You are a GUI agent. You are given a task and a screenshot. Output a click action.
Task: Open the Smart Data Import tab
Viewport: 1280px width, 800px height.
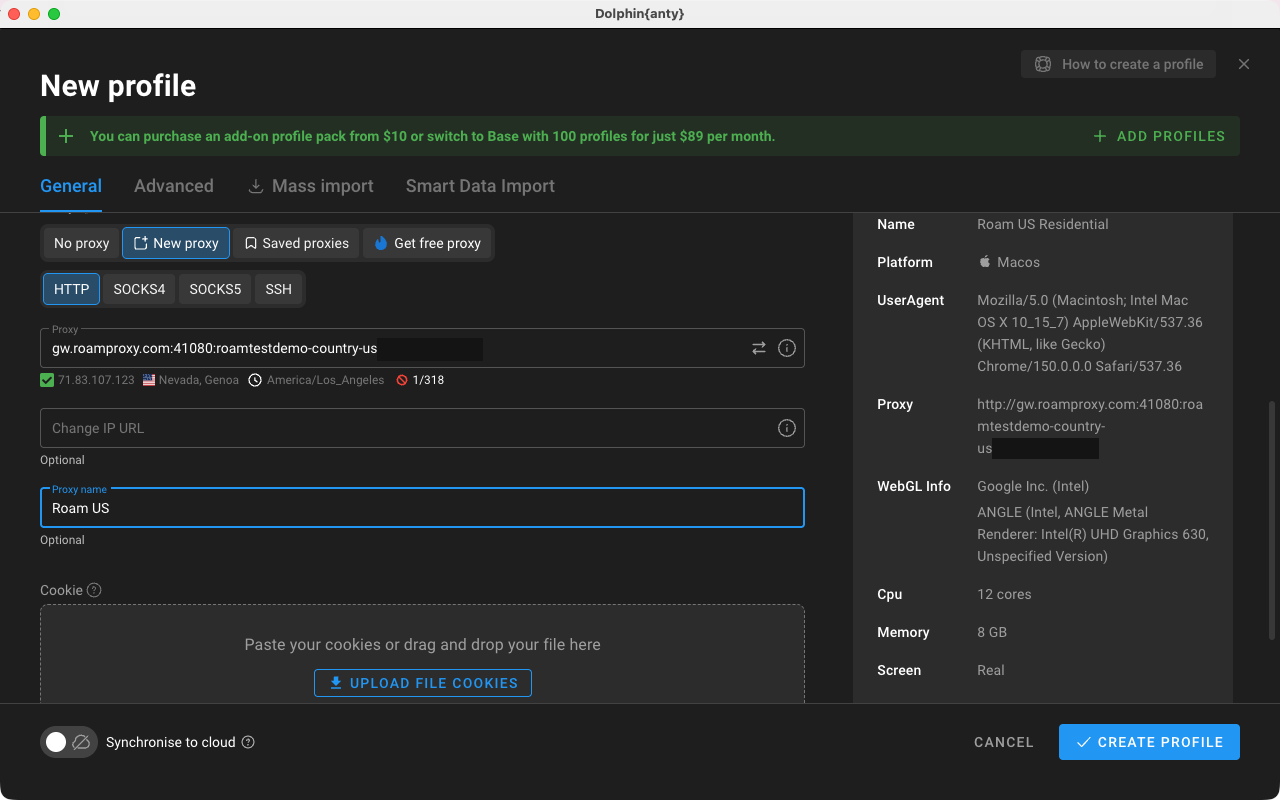point(480,186)
